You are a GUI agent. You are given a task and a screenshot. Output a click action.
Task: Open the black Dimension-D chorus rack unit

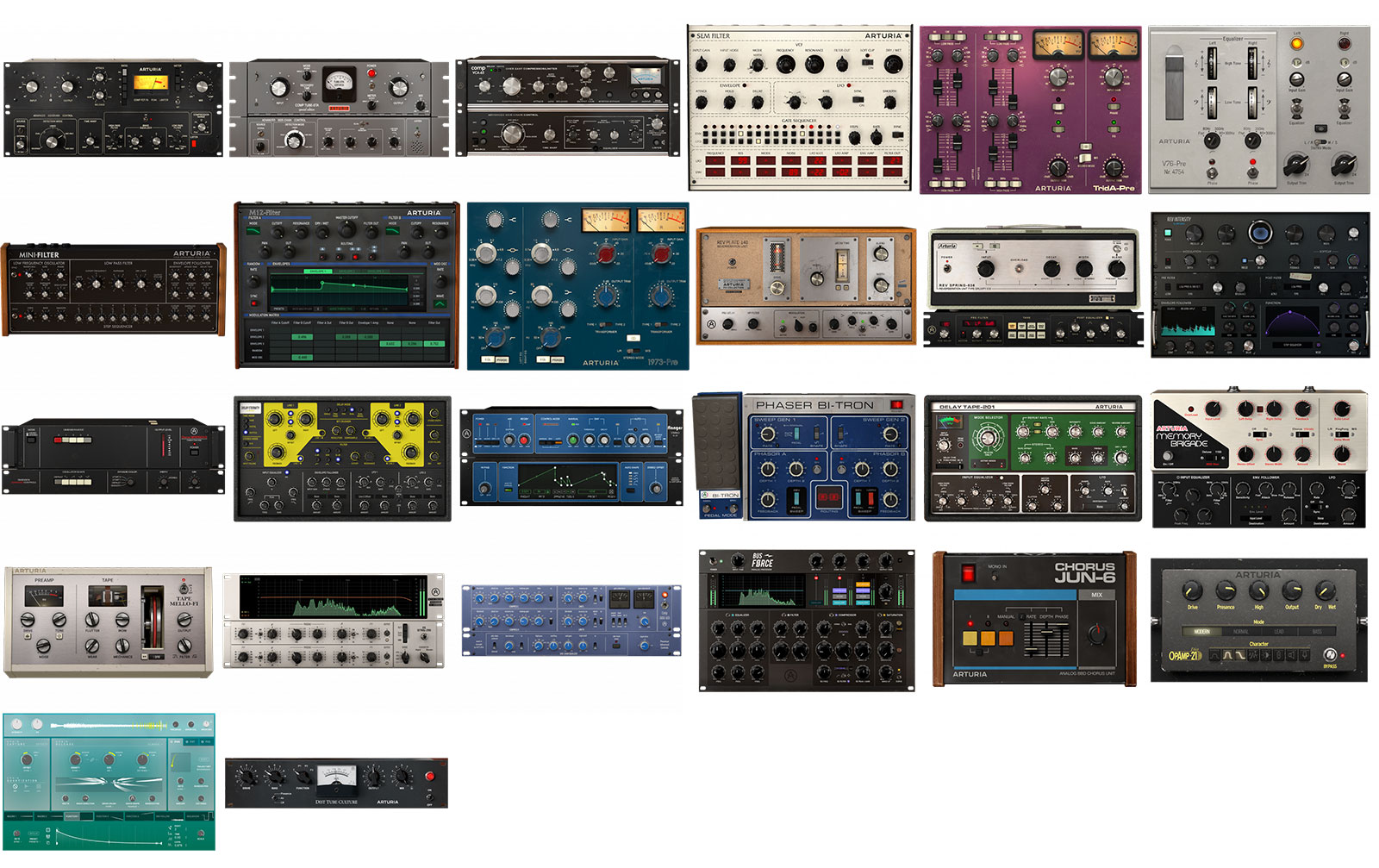tap(114, 457)
